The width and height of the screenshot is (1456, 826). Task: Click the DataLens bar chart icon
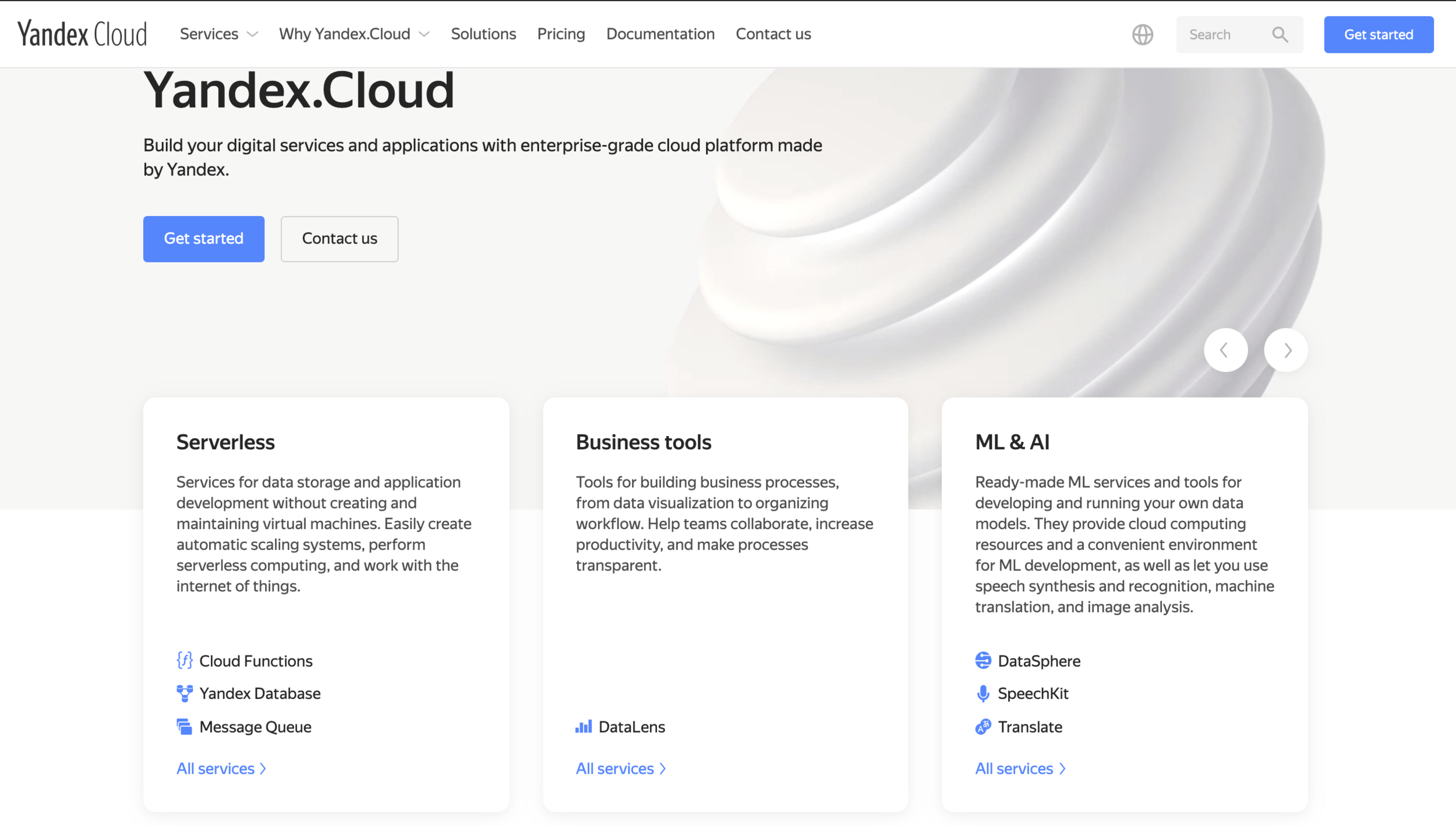(584, 726)
